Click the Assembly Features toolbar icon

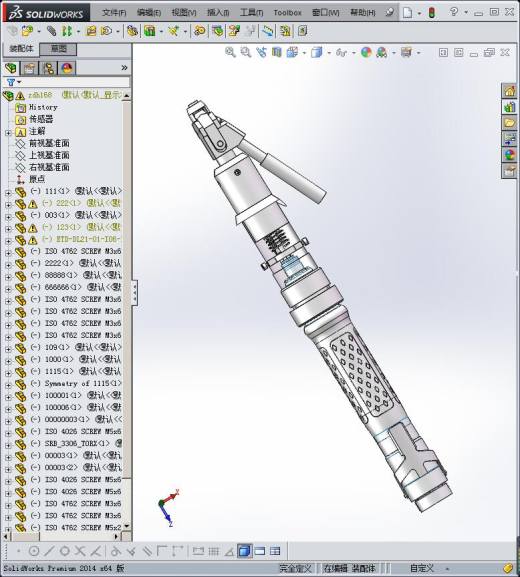click(150, 31)
